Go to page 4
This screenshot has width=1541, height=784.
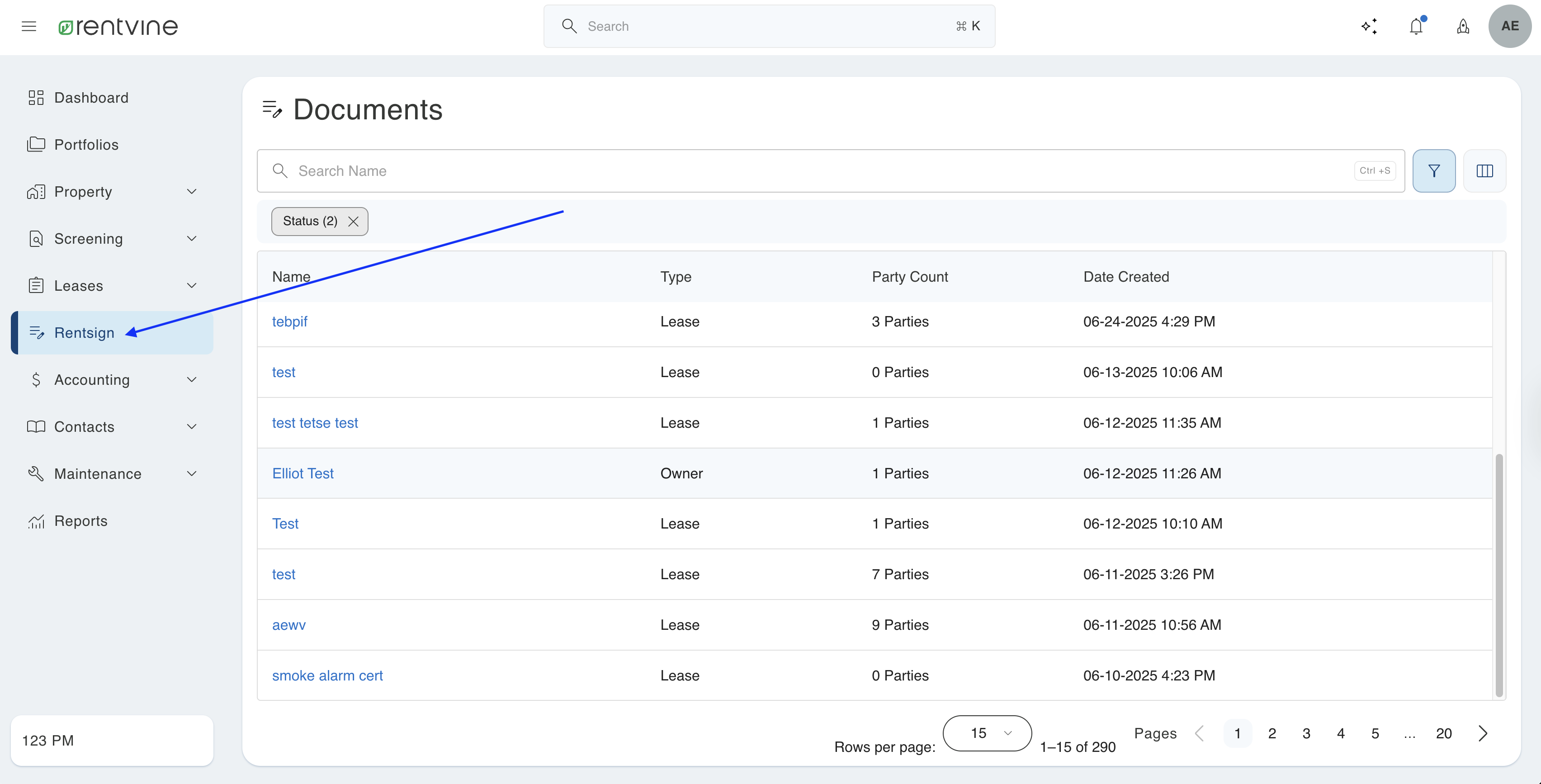click(x=1341, y=733)
